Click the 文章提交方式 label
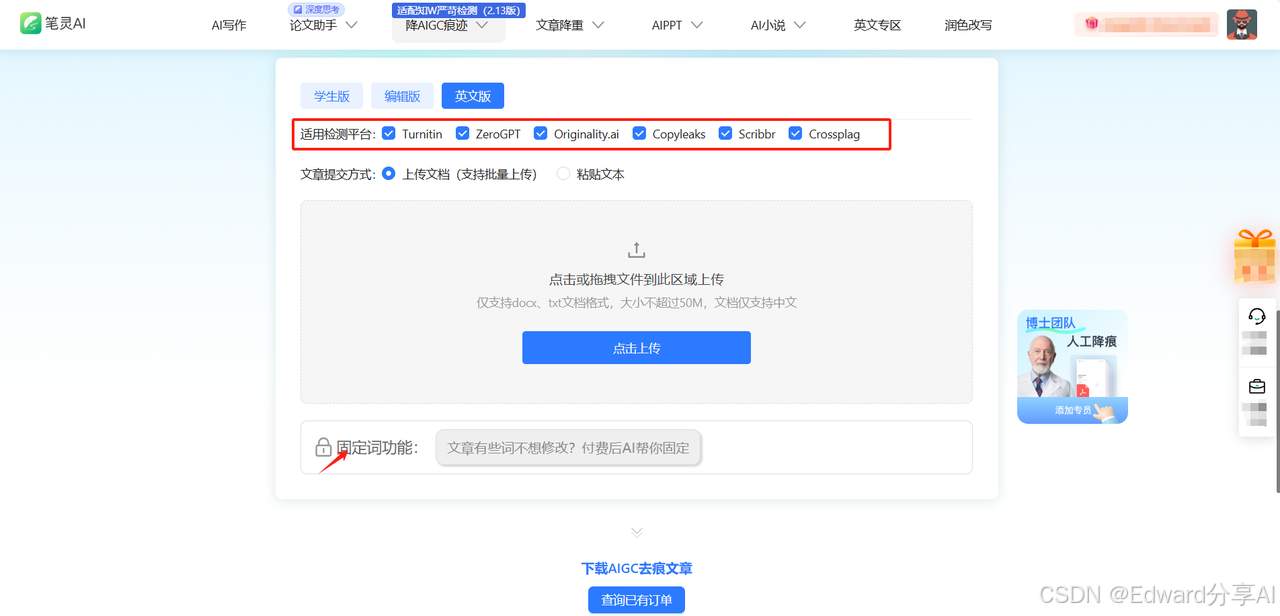Viewport: 1280px width, 616px height. point(338,174)
